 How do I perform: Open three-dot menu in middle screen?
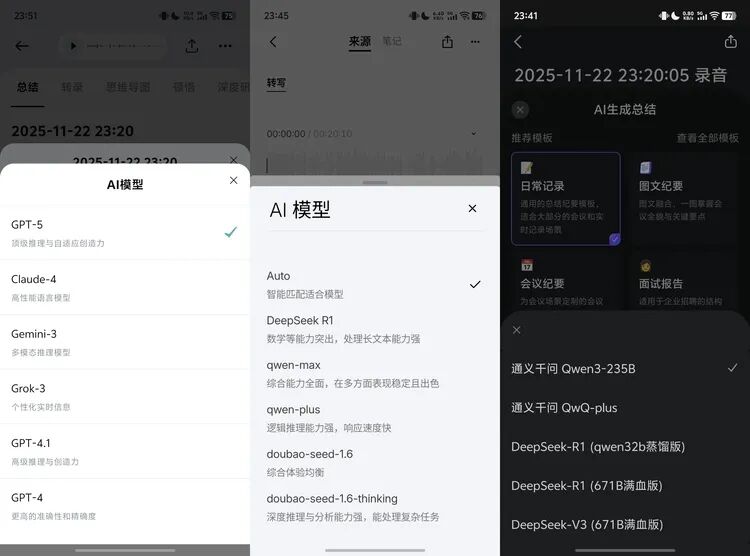[475, 42]
